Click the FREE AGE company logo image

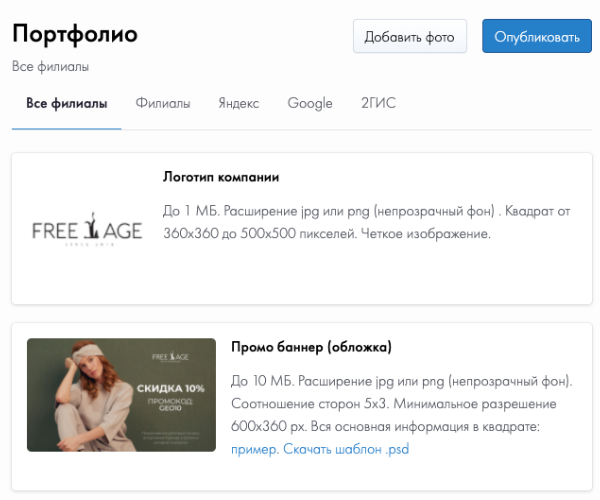tap(87, 230)
